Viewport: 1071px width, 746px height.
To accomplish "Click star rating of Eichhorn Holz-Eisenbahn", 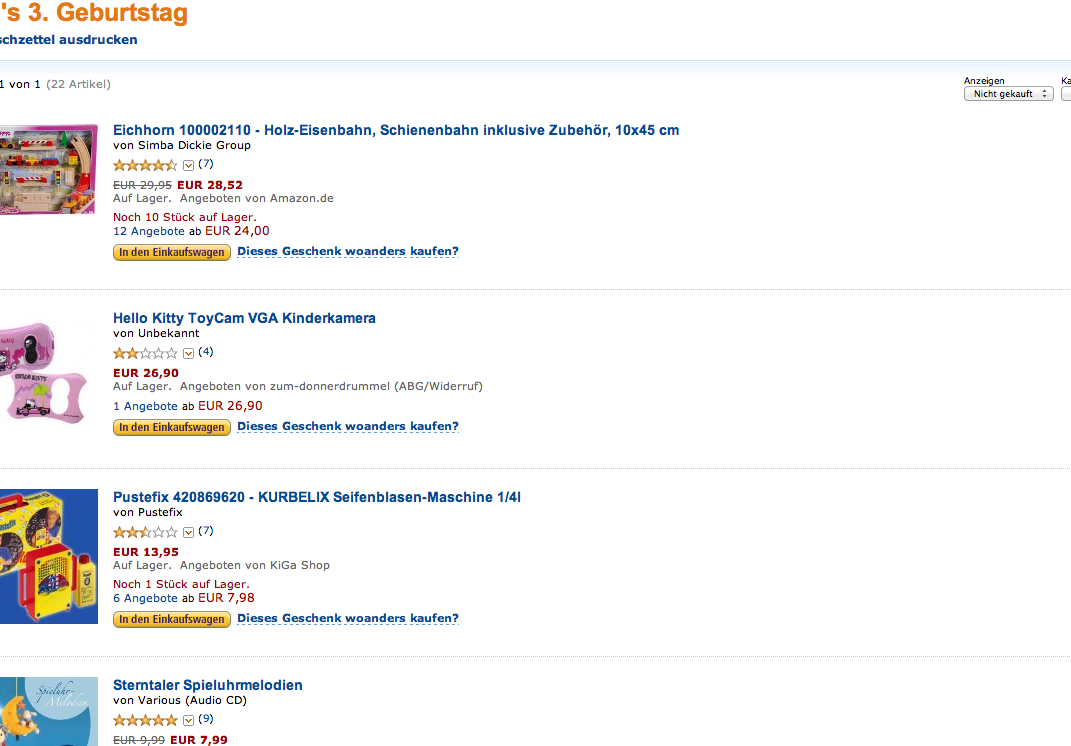I will [145, 165].
